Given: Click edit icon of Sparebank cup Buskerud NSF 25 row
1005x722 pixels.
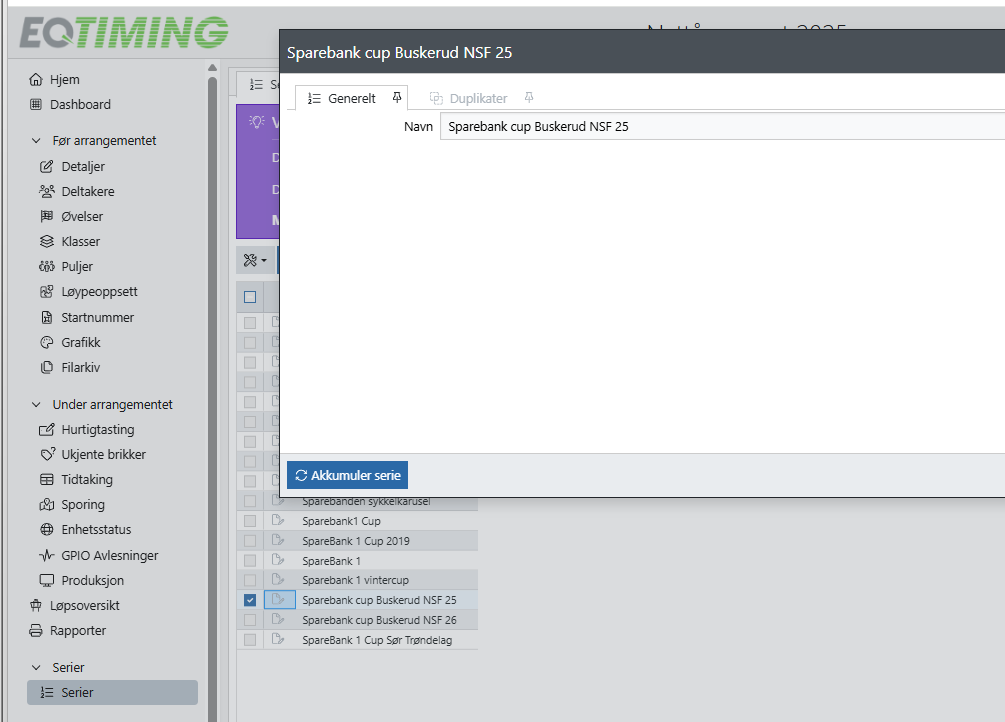Looking at the screenshot, I should pyautogui.click(x=278, y=600).
